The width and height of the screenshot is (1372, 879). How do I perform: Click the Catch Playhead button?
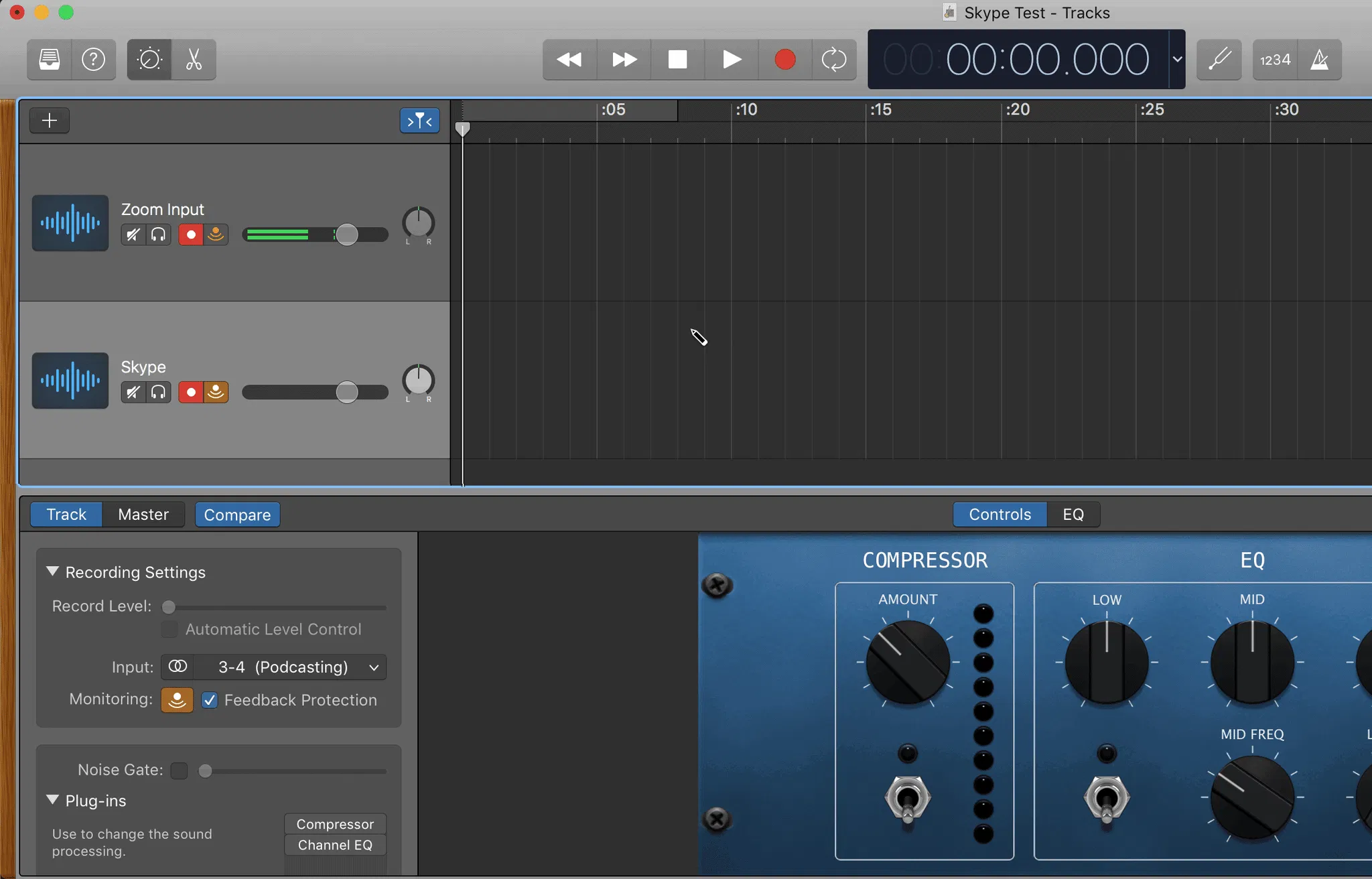[419, 121]
